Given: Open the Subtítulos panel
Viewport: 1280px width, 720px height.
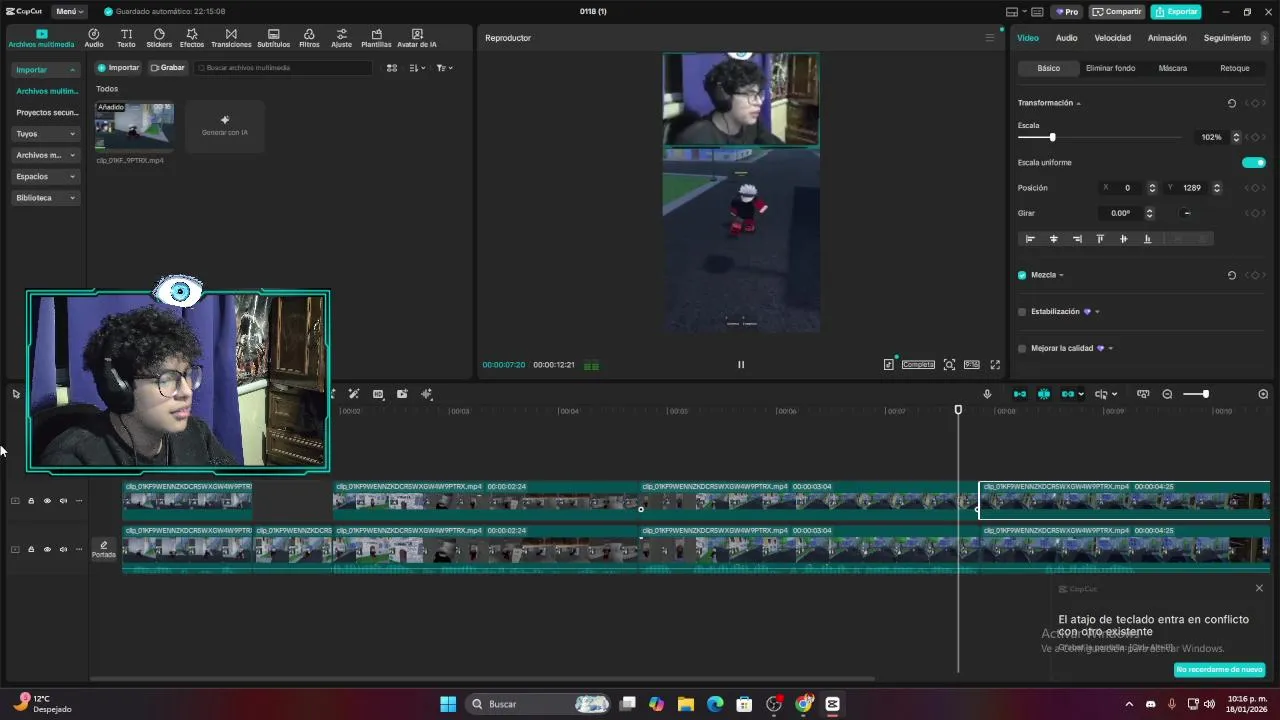Looking at the screenshot, I should coord(273,38).
